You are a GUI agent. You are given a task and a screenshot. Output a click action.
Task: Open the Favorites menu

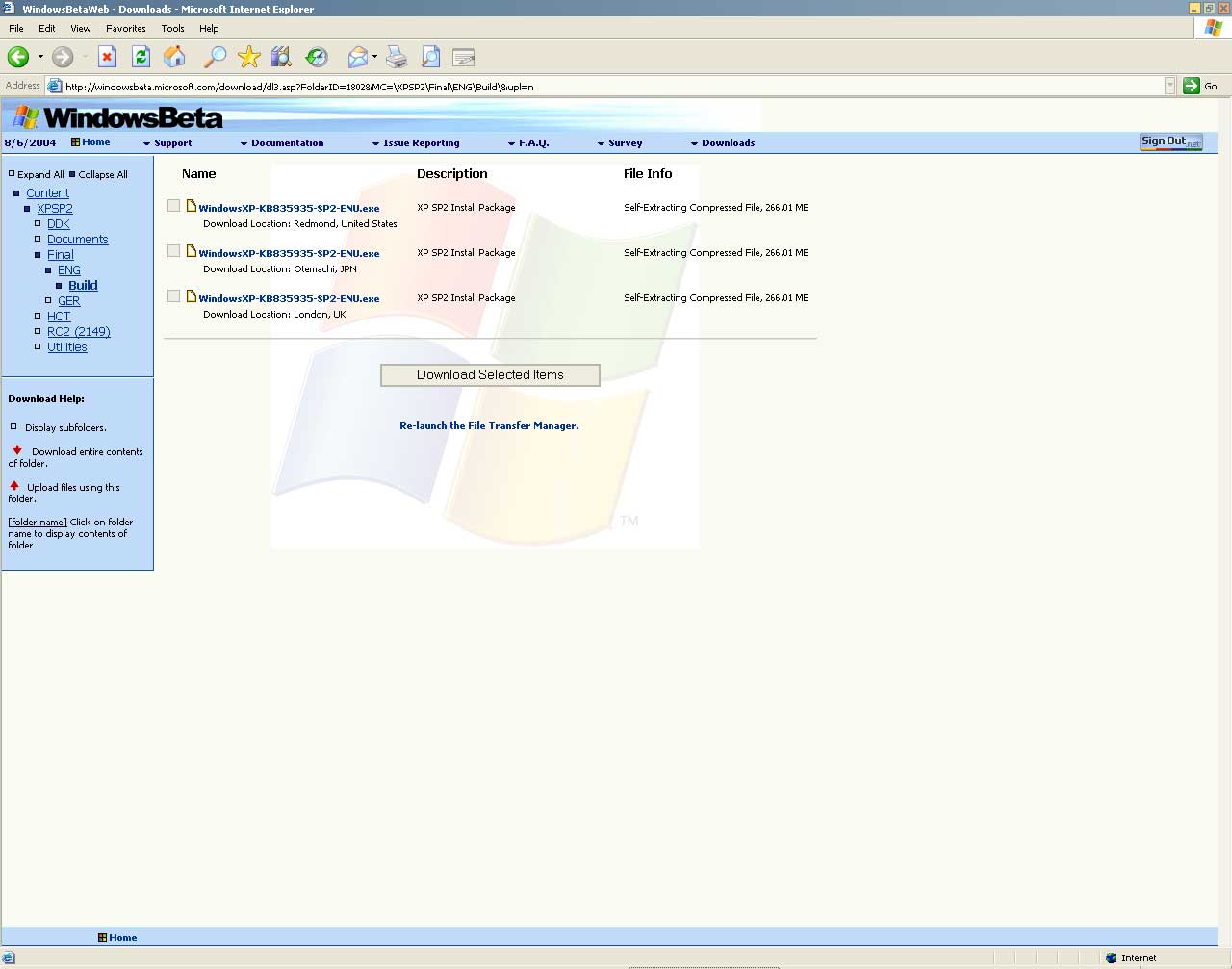point(126,29)
